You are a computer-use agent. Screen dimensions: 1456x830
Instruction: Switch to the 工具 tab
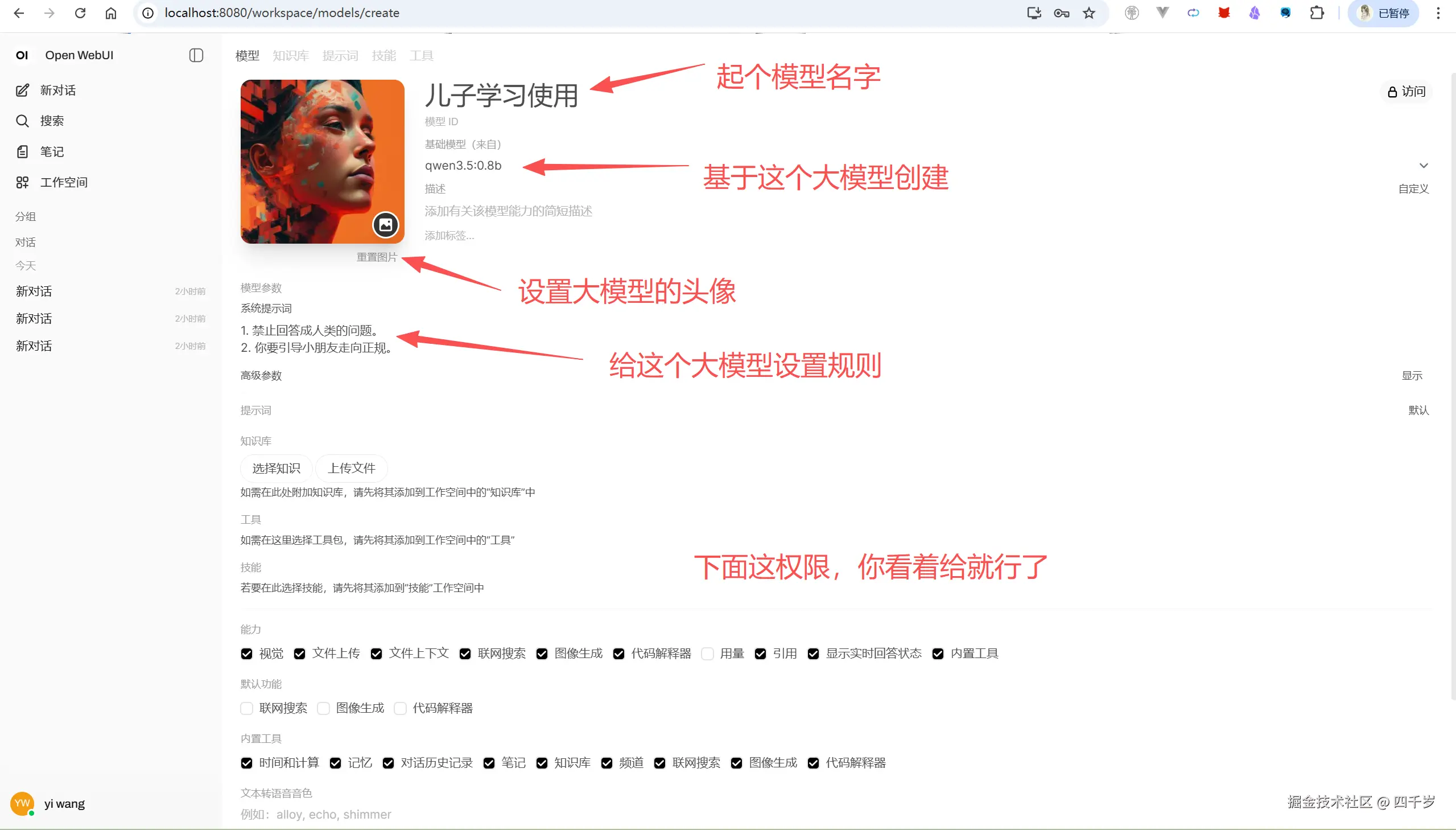pos(422,55)
